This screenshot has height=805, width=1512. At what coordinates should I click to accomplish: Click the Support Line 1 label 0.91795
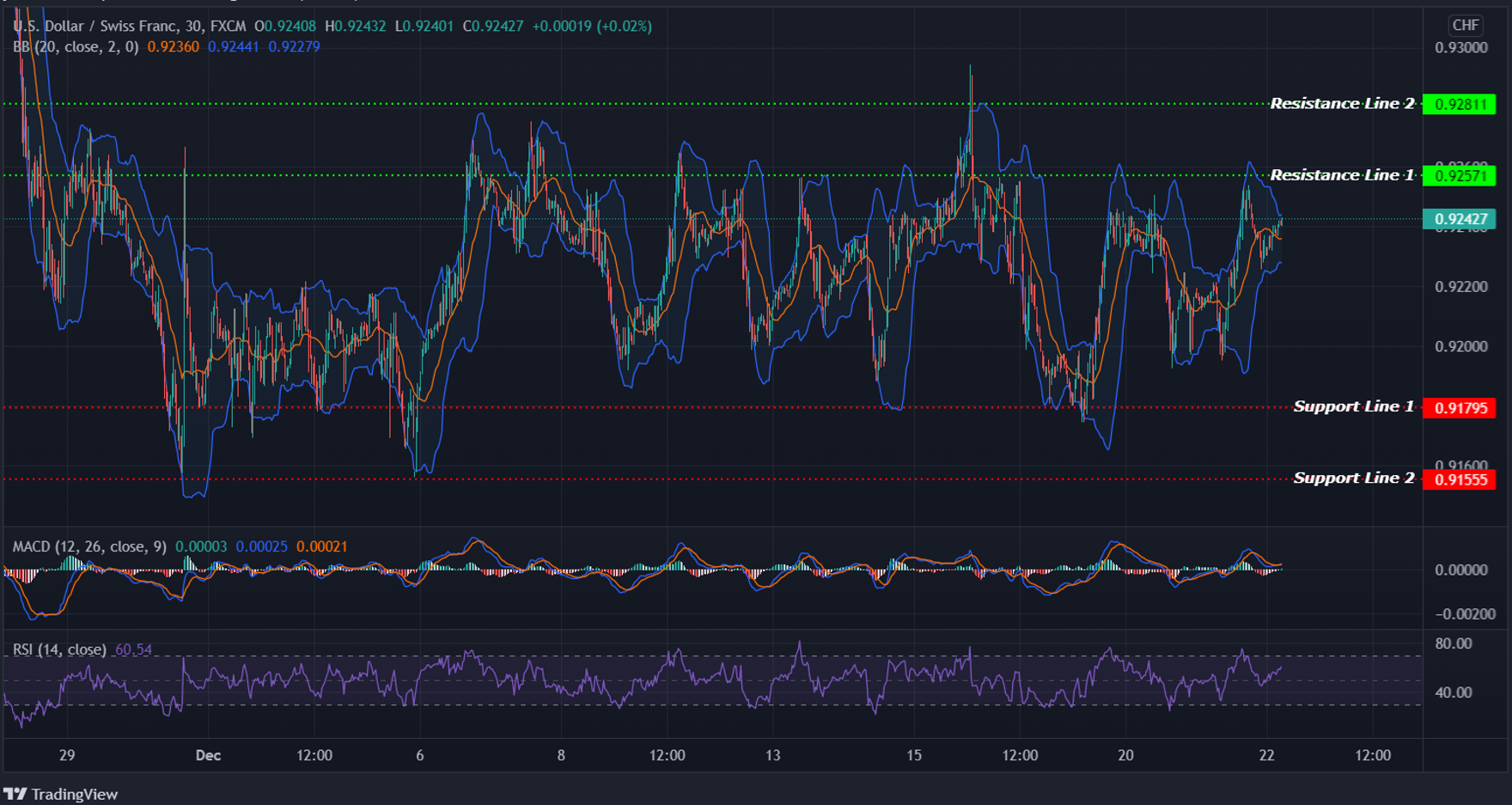[1460, 408]
